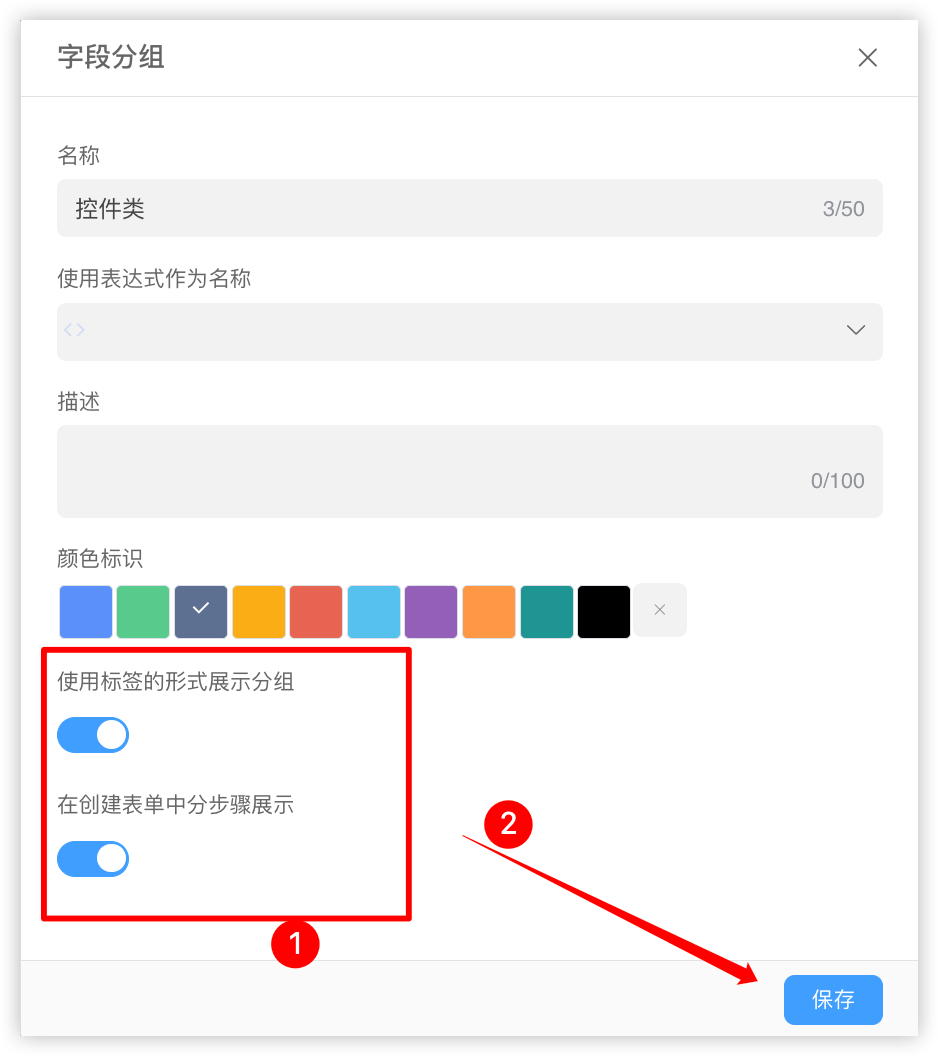The height and width of the screenshot is (1056, 938).
Task: Clear color selection with the x swatch
Action: [x=660, y=610]
